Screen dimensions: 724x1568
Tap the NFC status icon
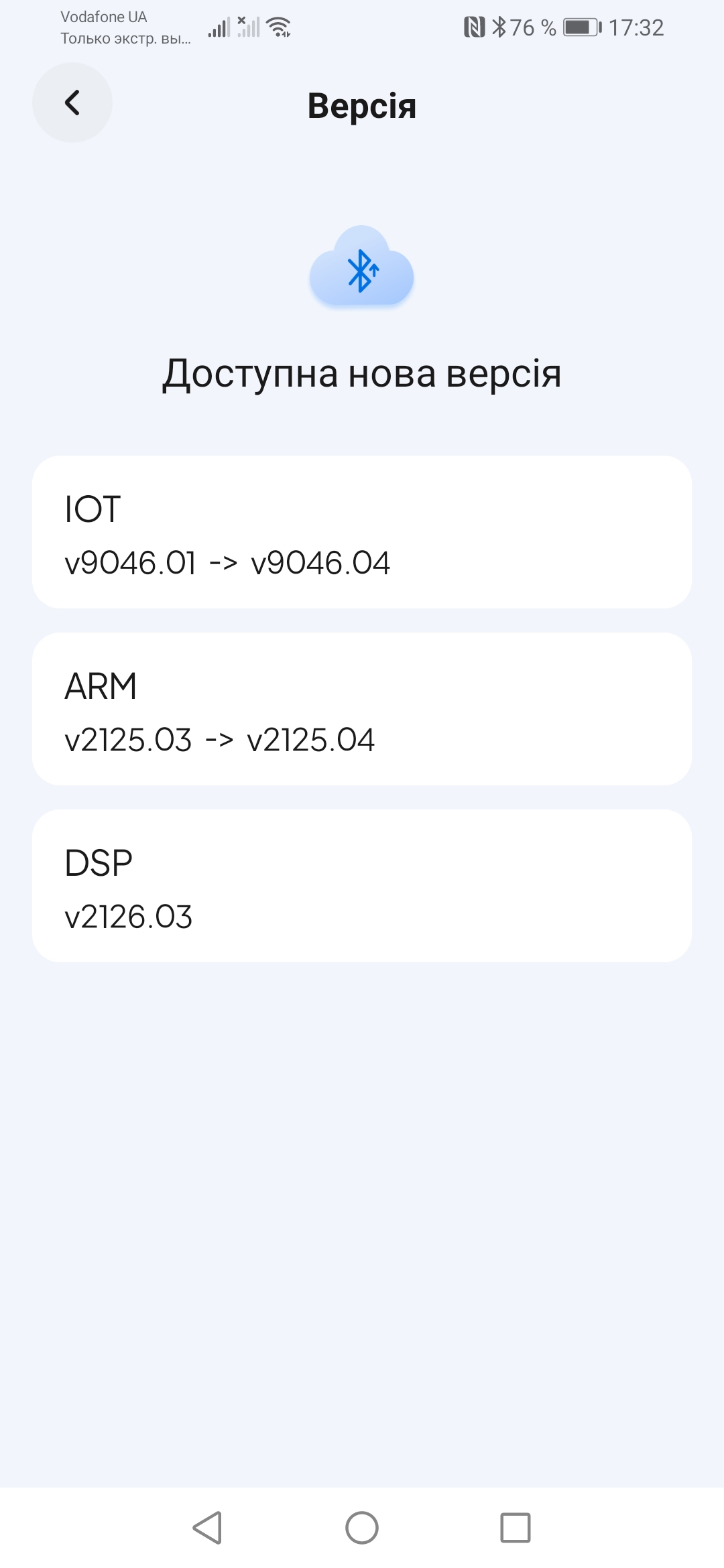474,27
